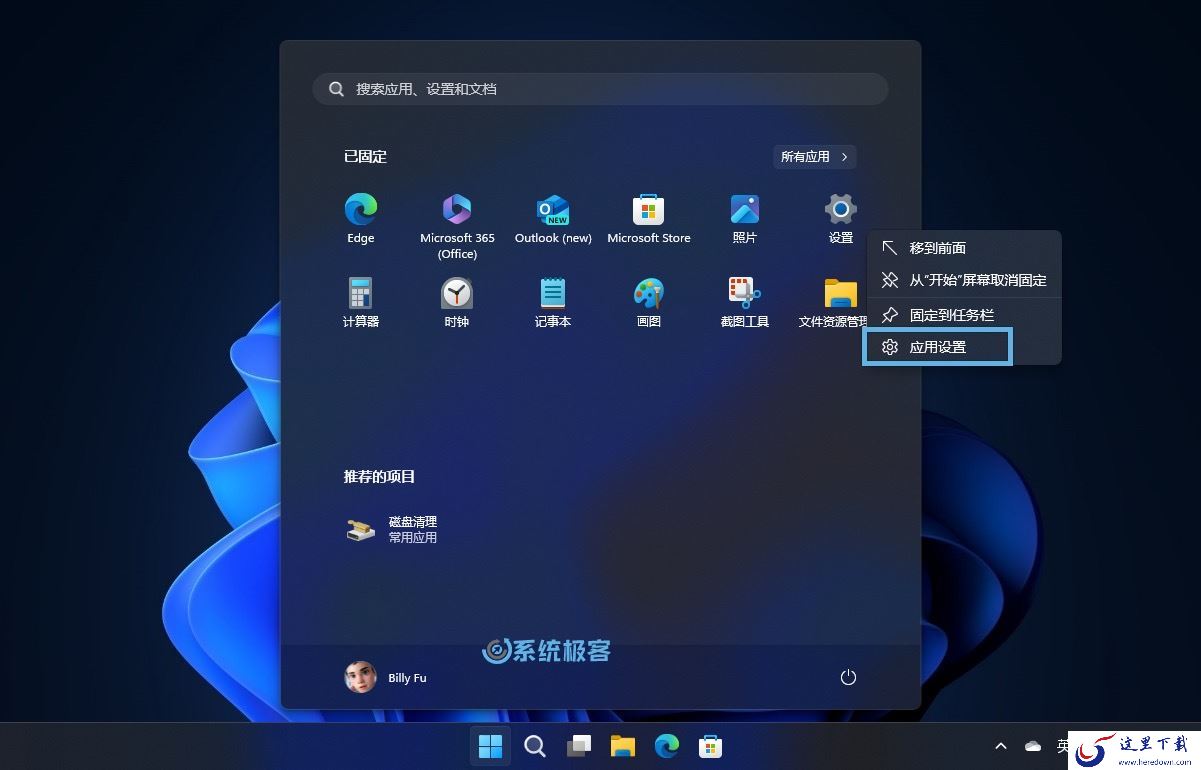Open 所有应用 all apps list
The height and width of the screenshot is (770, 1201).
[815, 157]
